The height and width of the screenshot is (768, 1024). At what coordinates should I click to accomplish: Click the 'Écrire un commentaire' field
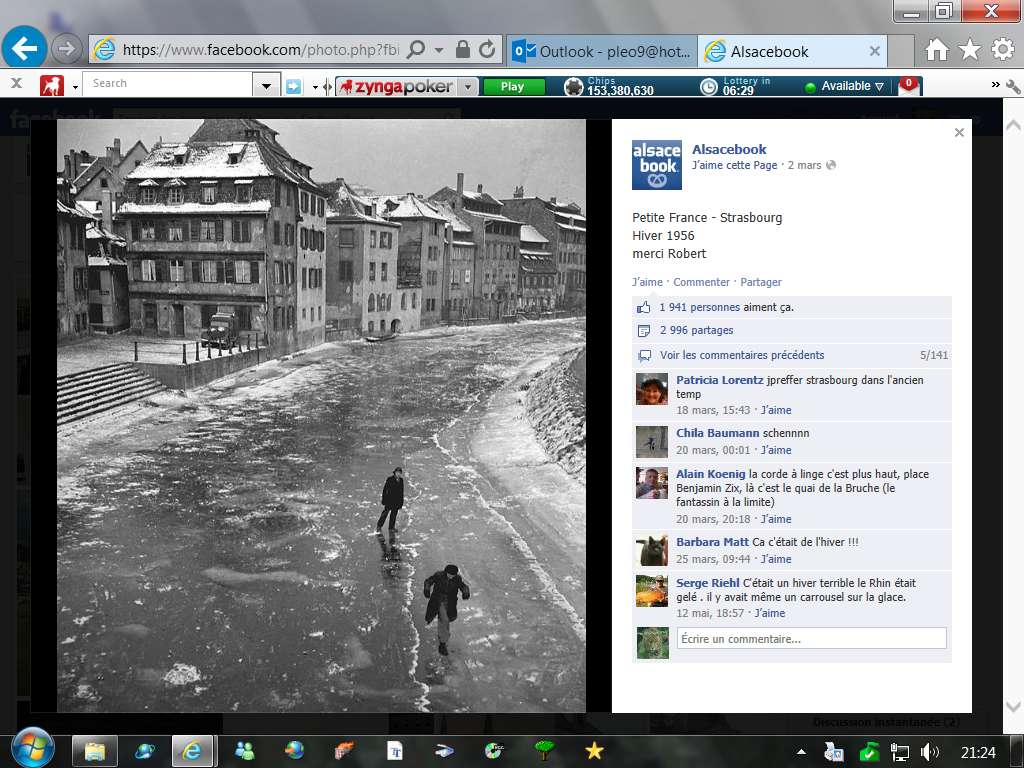[x=811, y=639]
